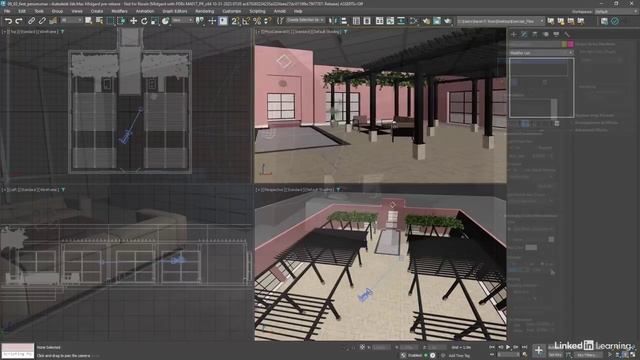The width and height of the screenshot is (640, 360).
Task: Open the Rendering menu
Action: coord(204,11)
